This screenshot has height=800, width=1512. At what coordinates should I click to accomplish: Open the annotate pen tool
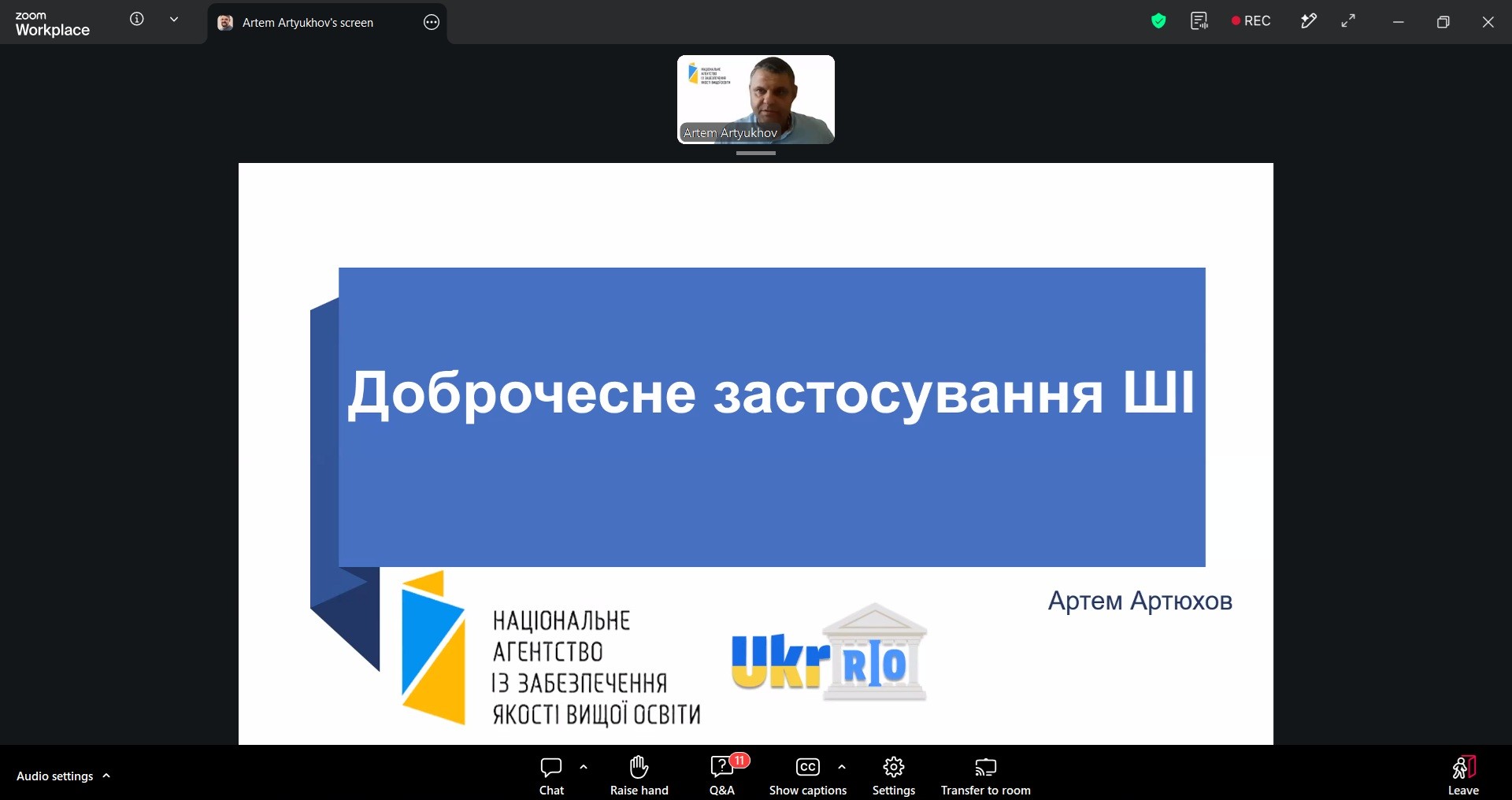tap(1308, 21)
